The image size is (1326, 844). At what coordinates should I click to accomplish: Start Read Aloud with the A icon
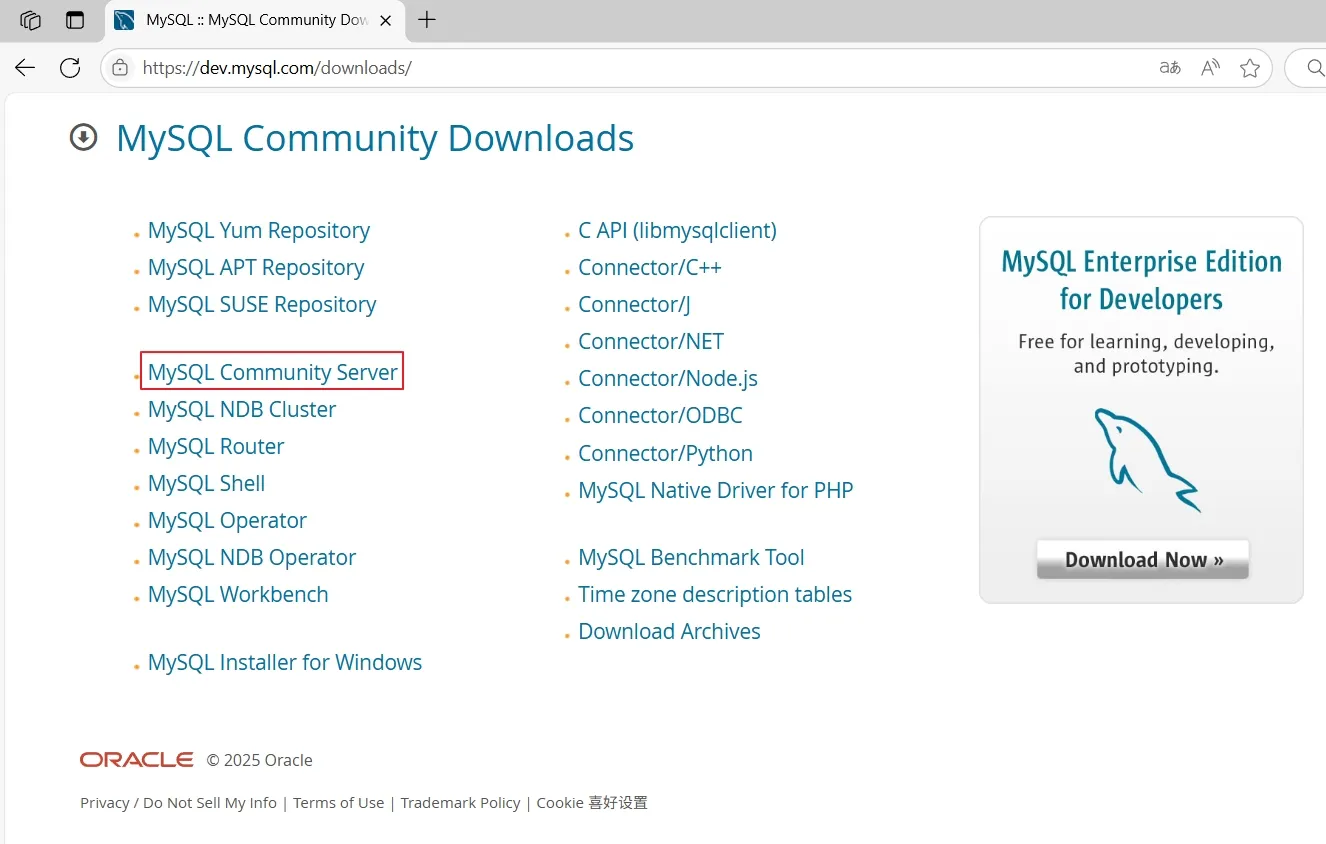click(x=1210, y=68)
